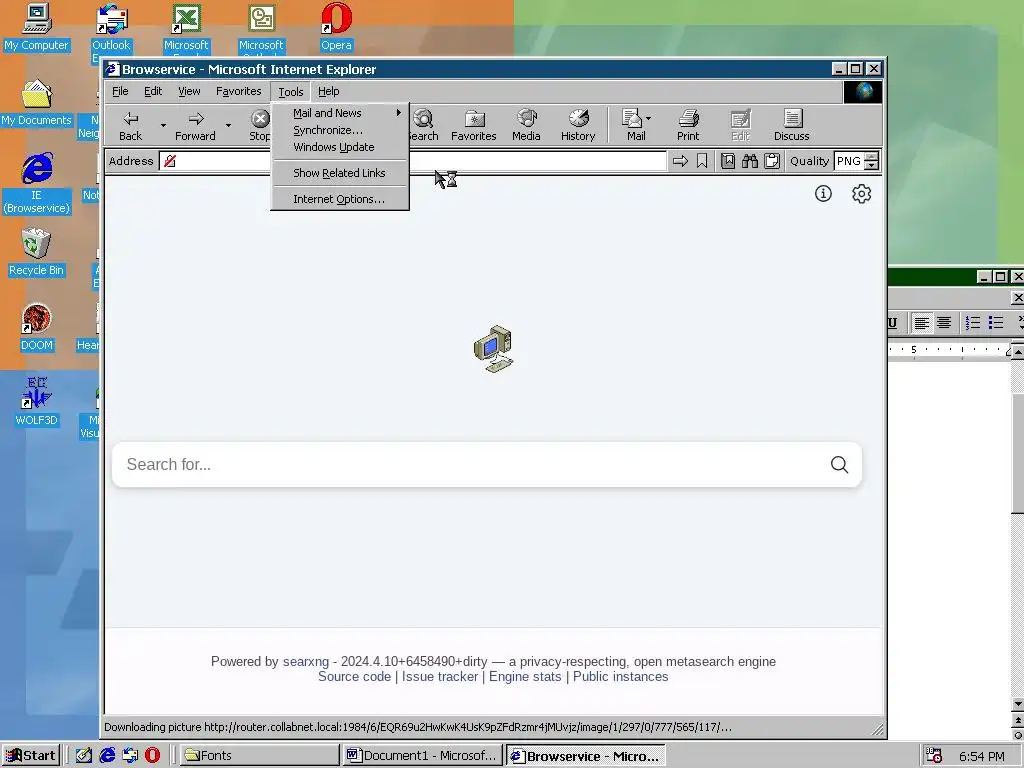Click the magnifier search submit icon
1024x768 pixels.
(x=839, y=464)
